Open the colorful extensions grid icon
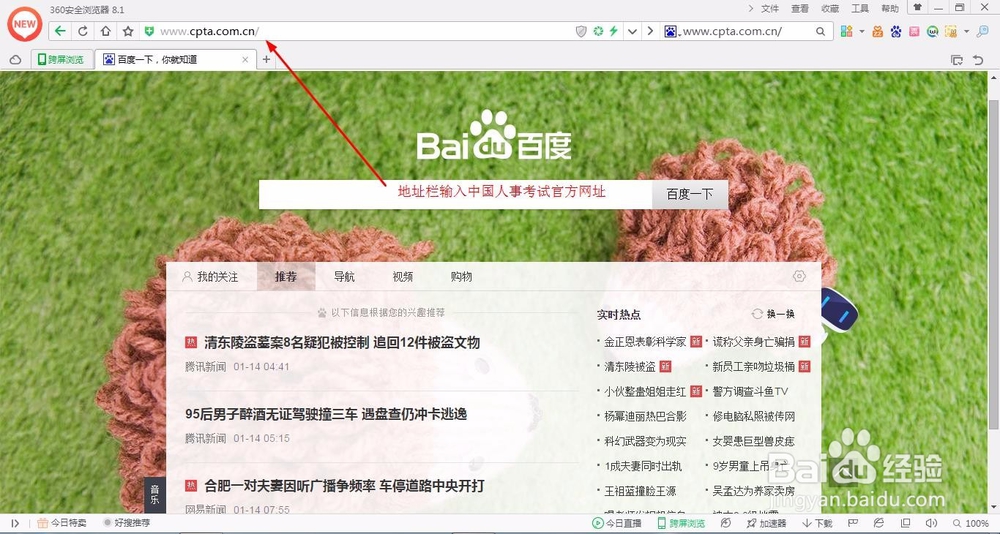The width and height of the screenshot is (1000, 534). (846, 31)
